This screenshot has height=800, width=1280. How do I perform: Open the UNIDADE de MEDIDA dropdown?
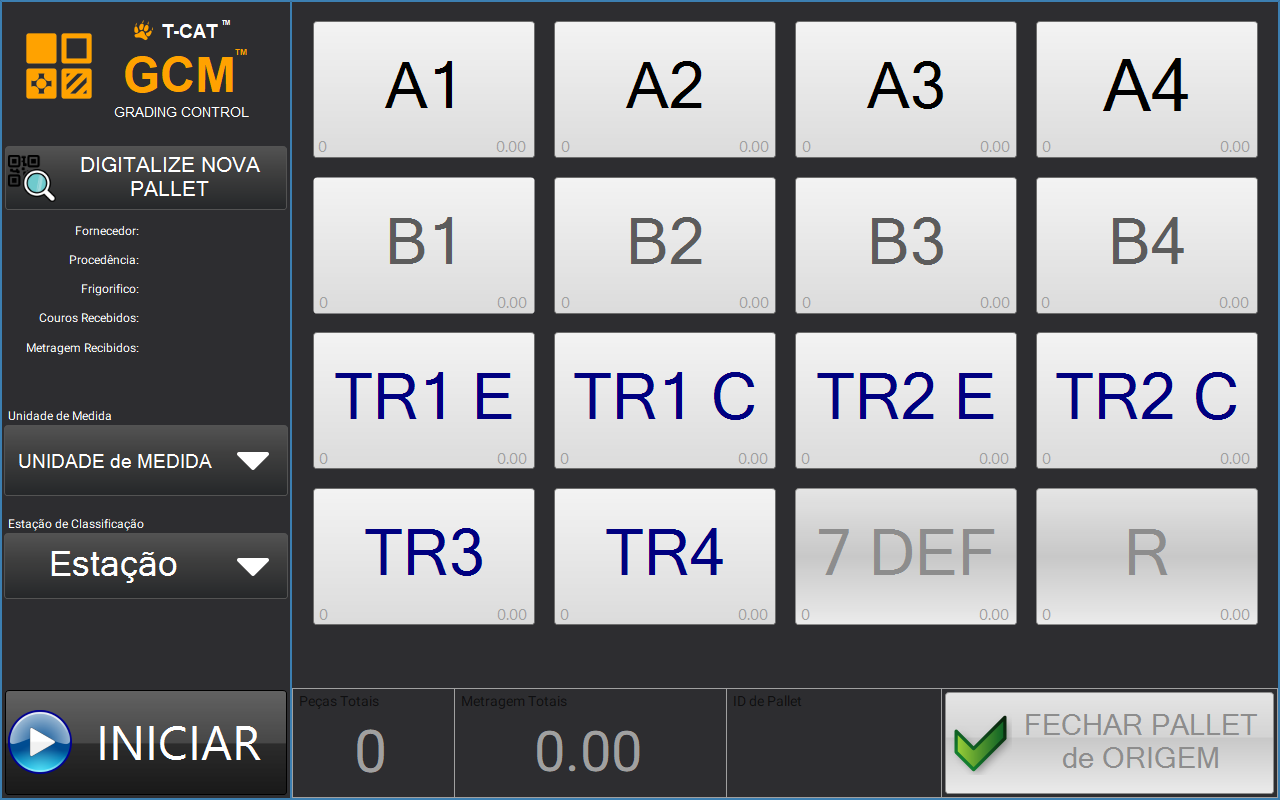146,461
